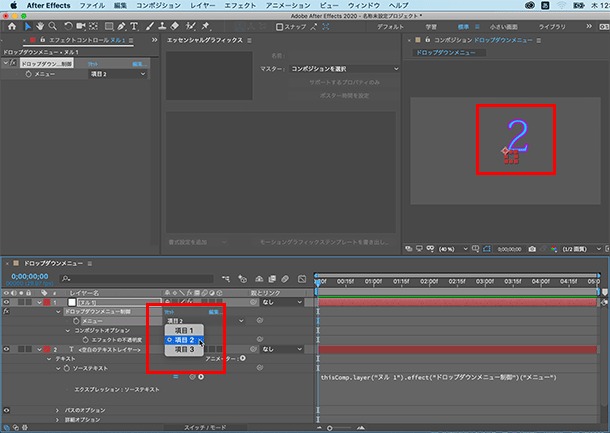Click the Graph Editor icon in timeline

click(302, 279)
